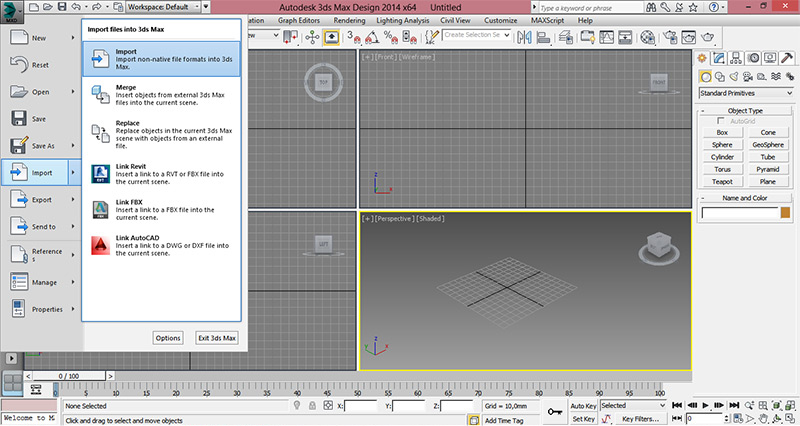
Task: Click the object color swatch
Action: [785, 213]
